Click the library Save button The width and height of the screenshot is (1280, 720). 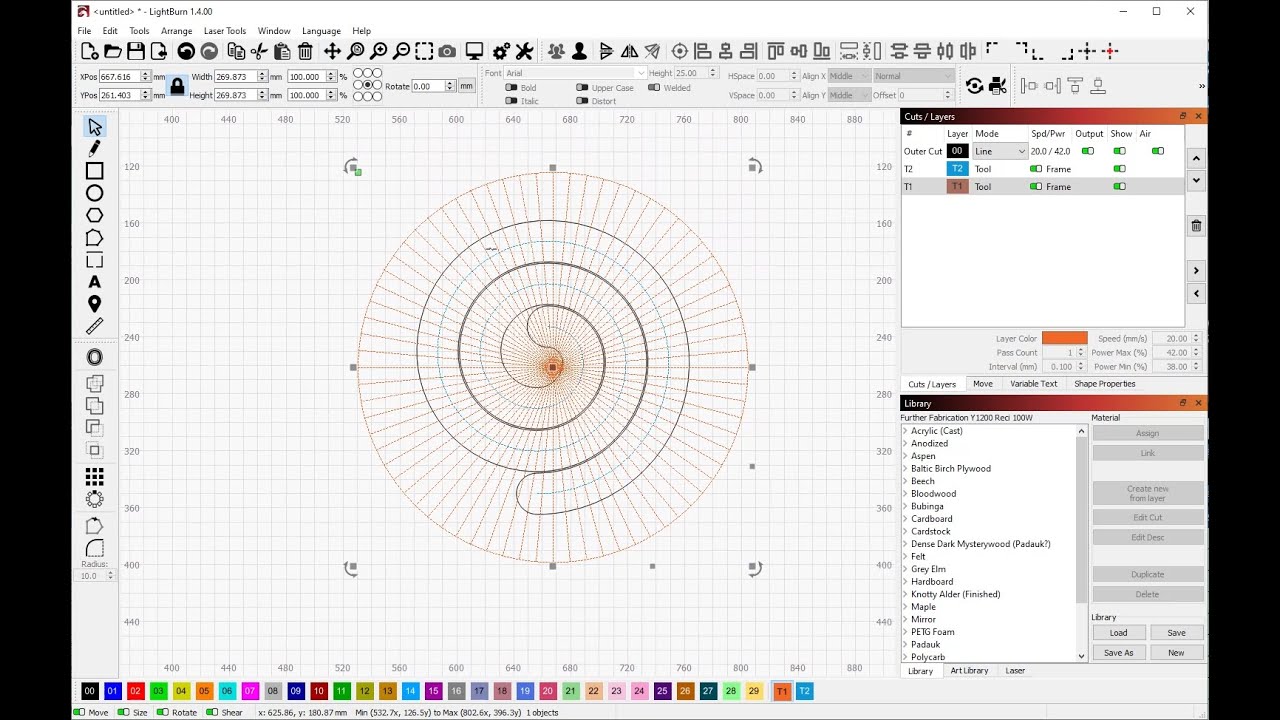pos(1176,632)
